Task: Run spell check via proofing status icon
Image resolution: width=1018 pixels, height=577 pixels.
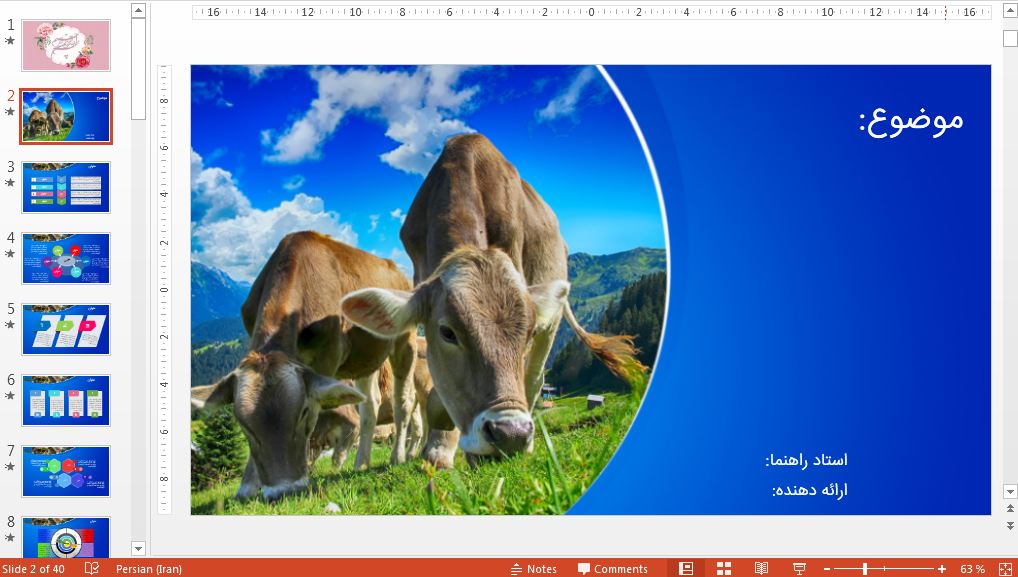Action: pos(91,568)
